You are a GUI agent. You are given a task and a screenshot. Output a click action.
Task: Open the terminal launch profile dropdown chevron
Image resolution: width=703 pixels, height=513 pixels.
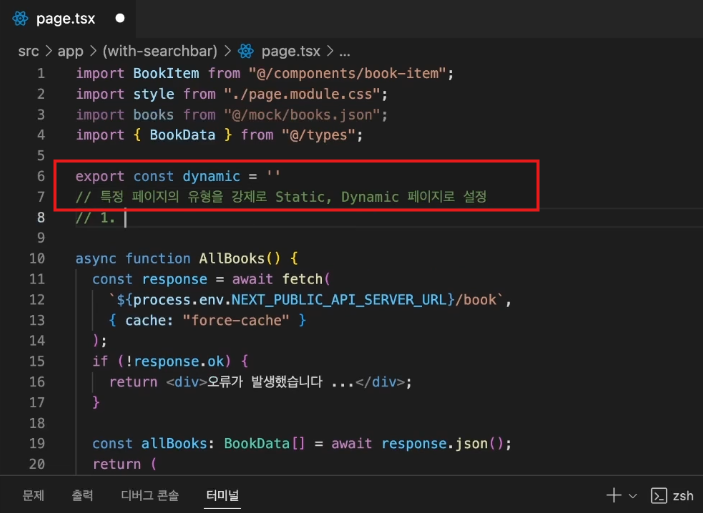[633, 496]
